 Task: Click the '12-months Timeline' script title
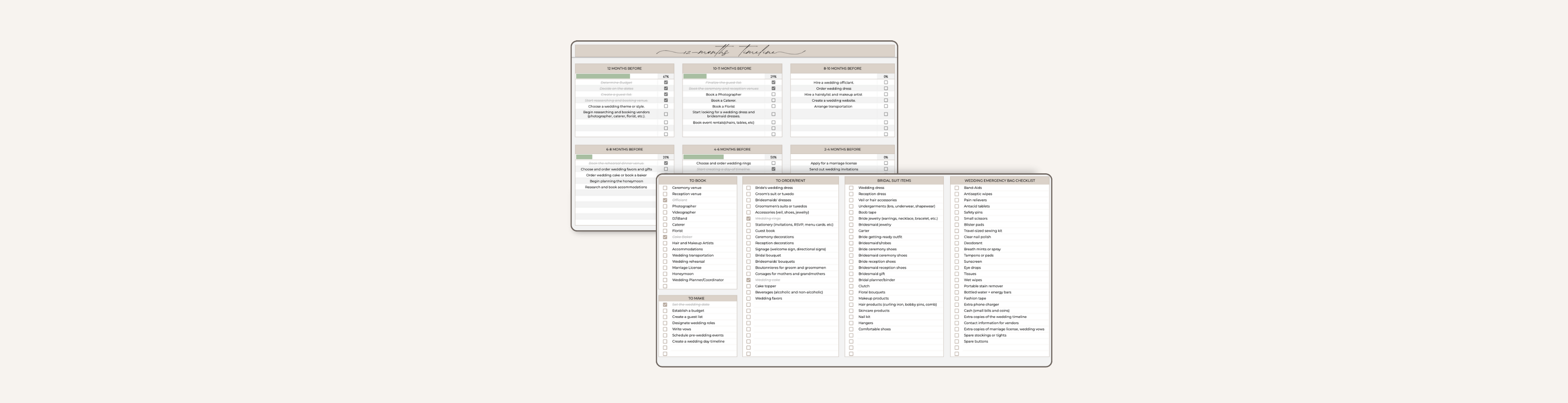point(731,52)
